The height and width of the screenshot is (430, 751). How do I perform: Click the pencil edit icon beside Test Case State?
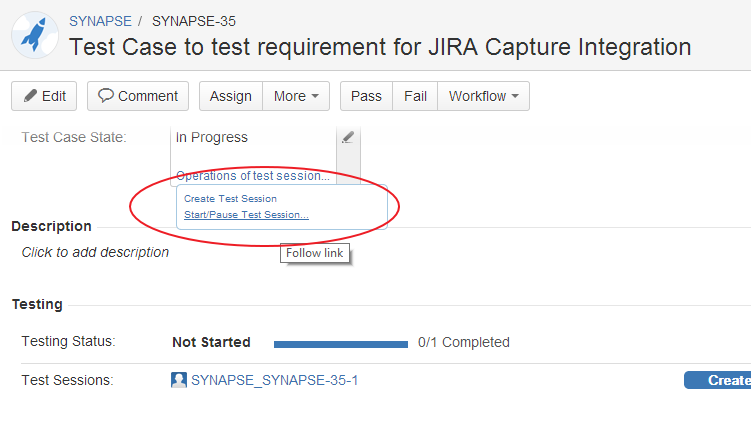pyautogui.click(x=348, y=137)
